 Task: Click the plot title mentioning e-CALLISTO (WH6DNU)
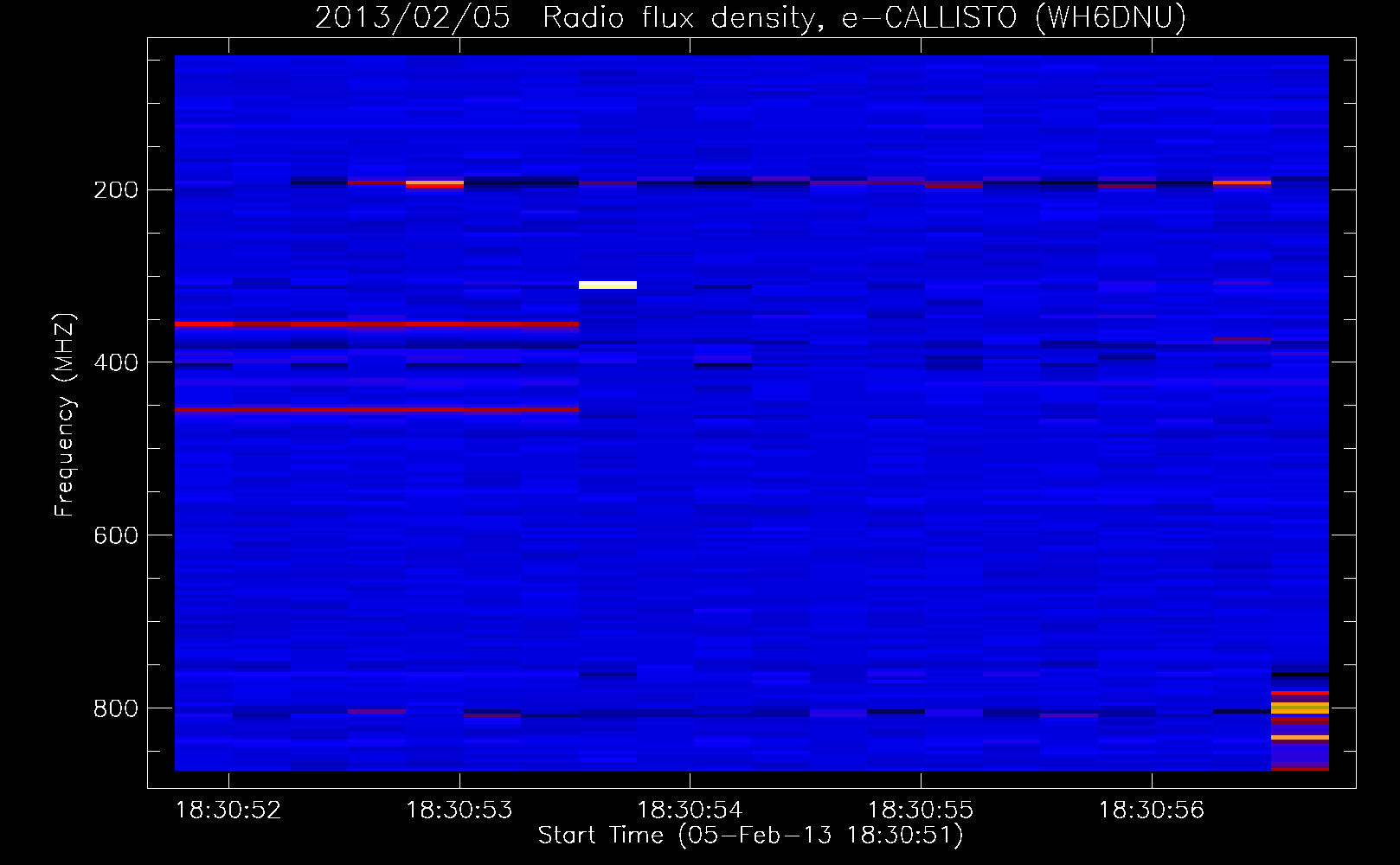coord(750,17)
